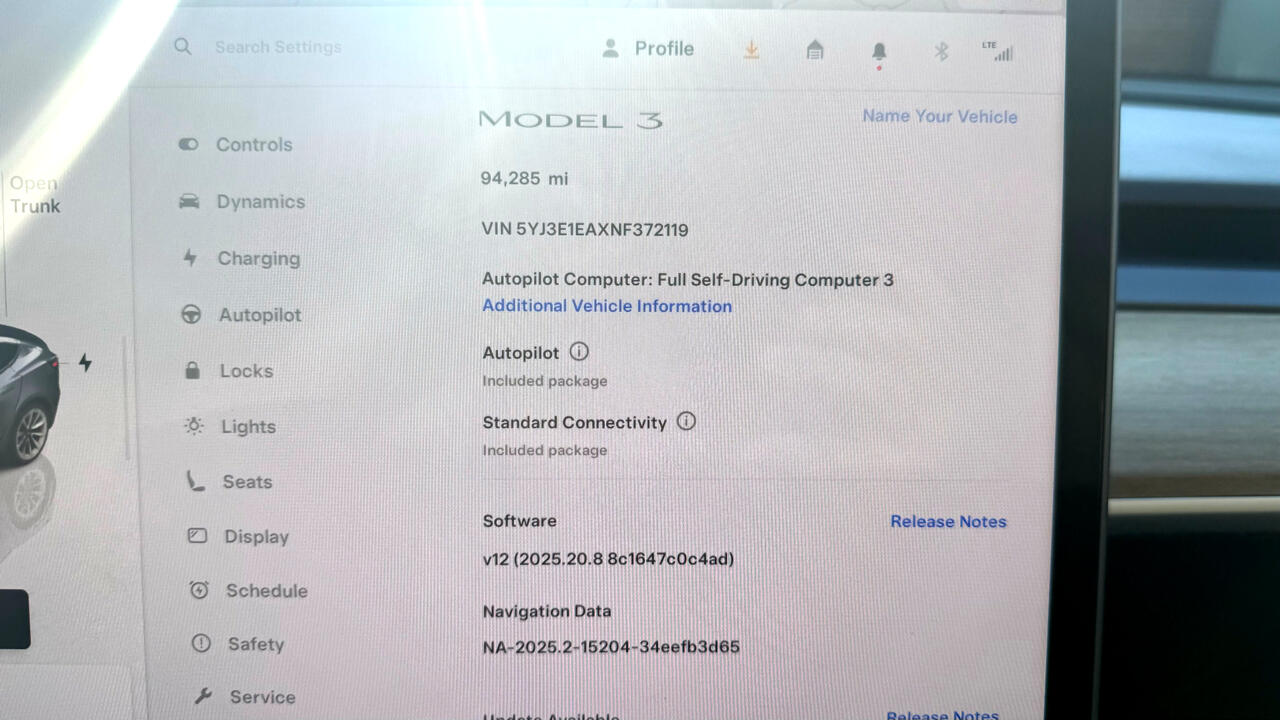Click the orange software download icon
This screenshot has width=1280, height=720.
pos(751,49)
